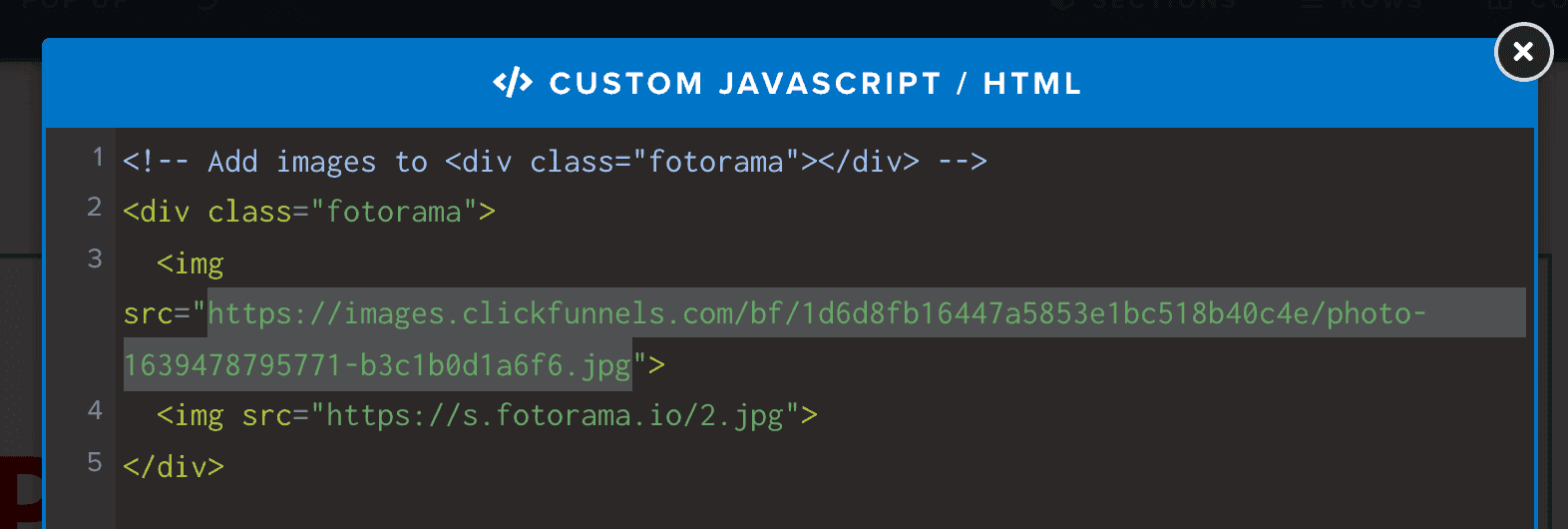
Task: Close the Custom JavaScript / HTML dialog
Action: point(1523,51)
